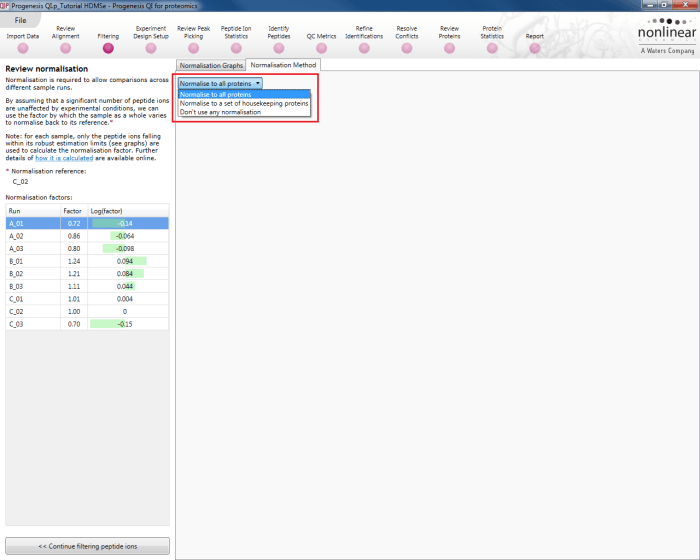Go to the Review Proteins step
This screenshot has width=700, height=560.
pyautogui.click(x=450, y=39)
